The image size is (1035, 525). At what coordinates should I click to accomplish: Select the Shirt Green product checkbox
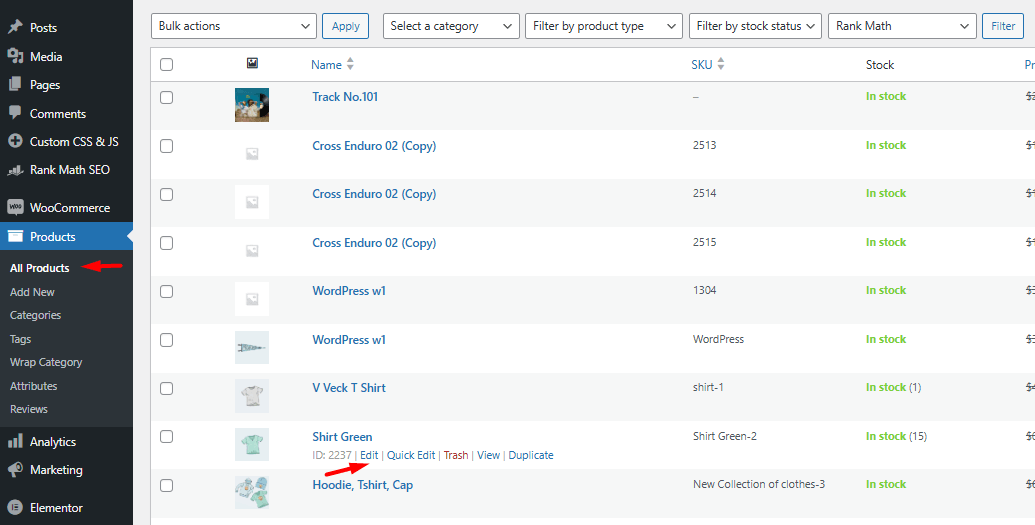point(166,437)
